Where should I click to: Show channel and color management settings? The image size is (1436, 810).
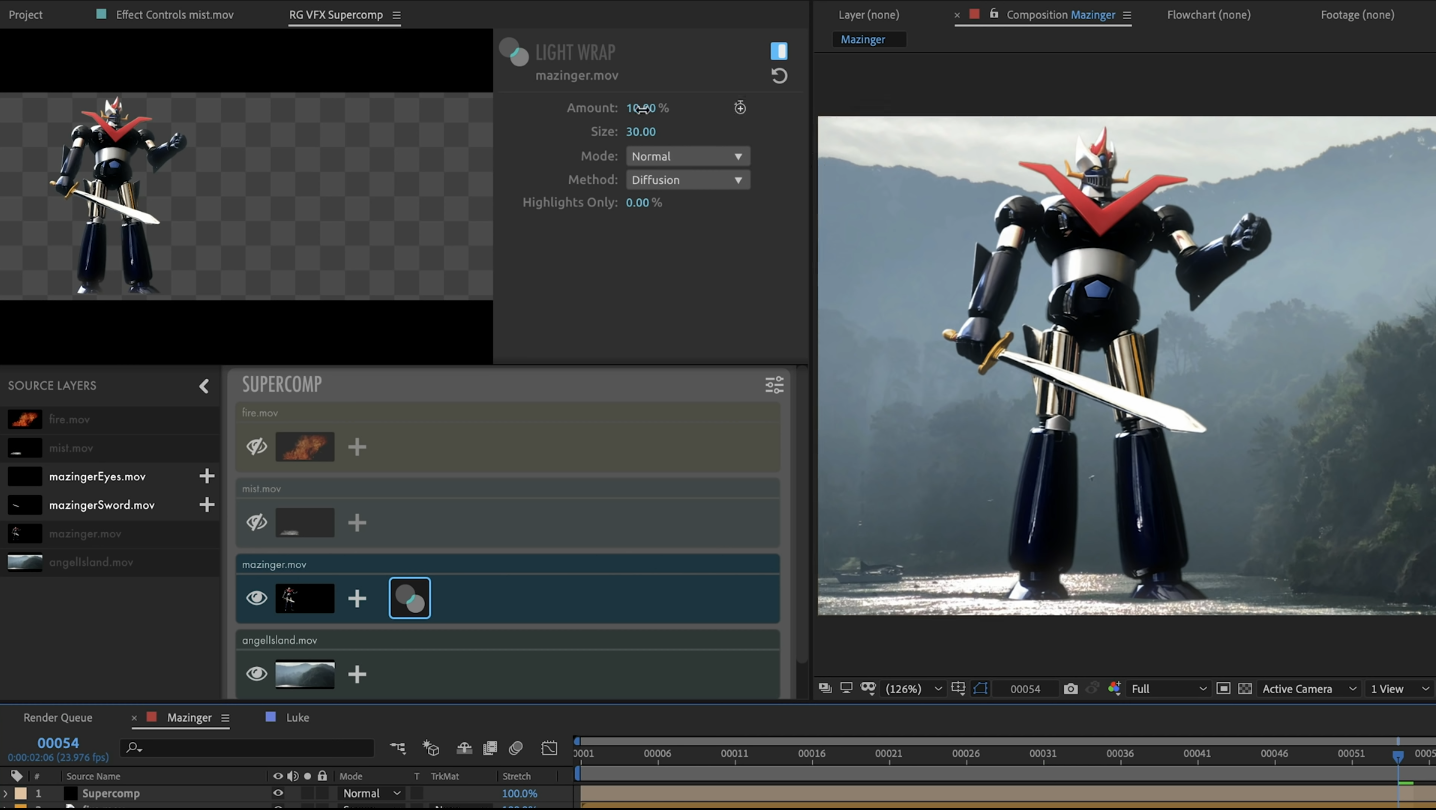tap(1114, 689)
